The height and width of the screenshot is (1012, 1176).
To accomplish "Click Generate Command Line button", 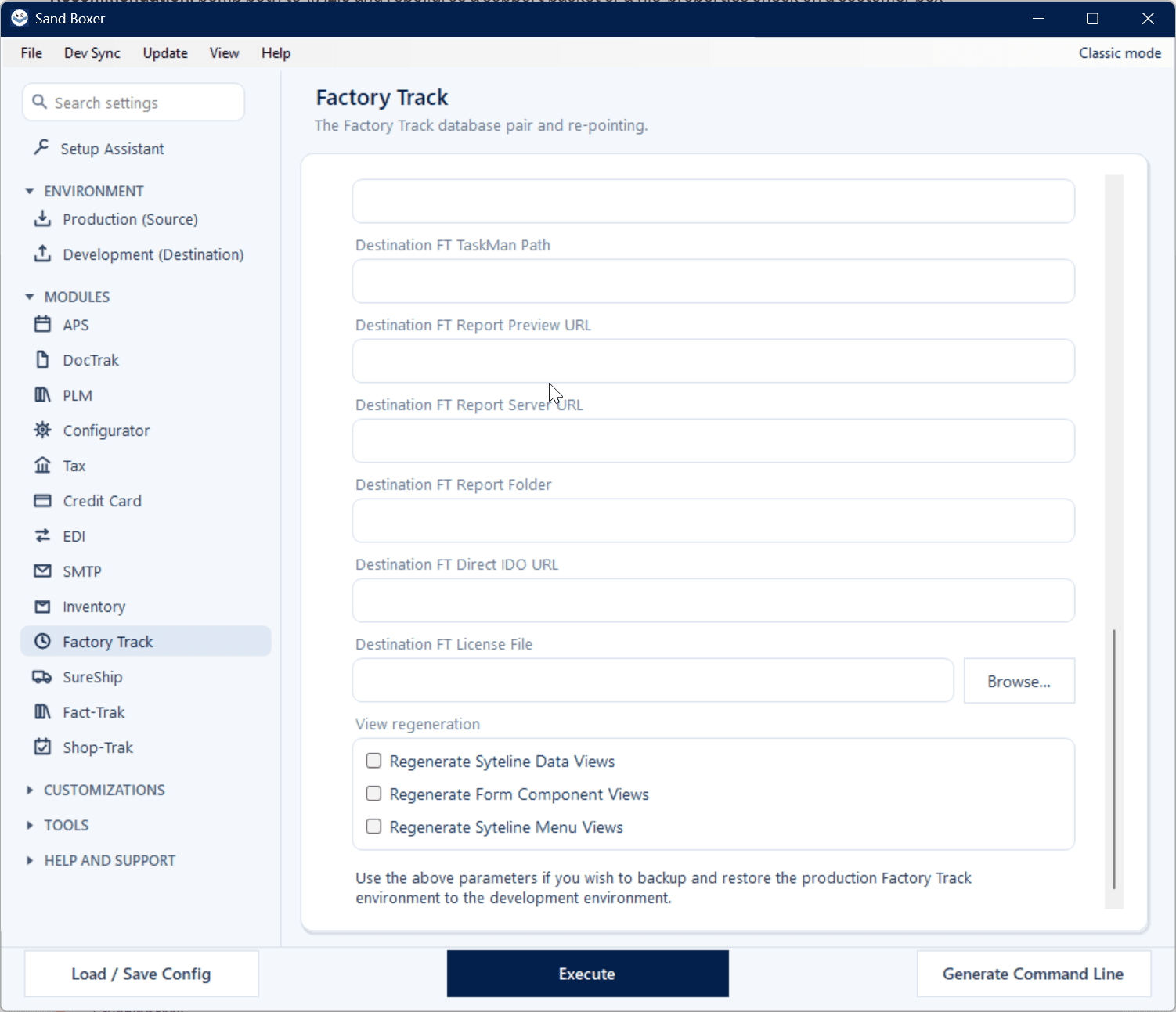I will (x=1034, y=974).
